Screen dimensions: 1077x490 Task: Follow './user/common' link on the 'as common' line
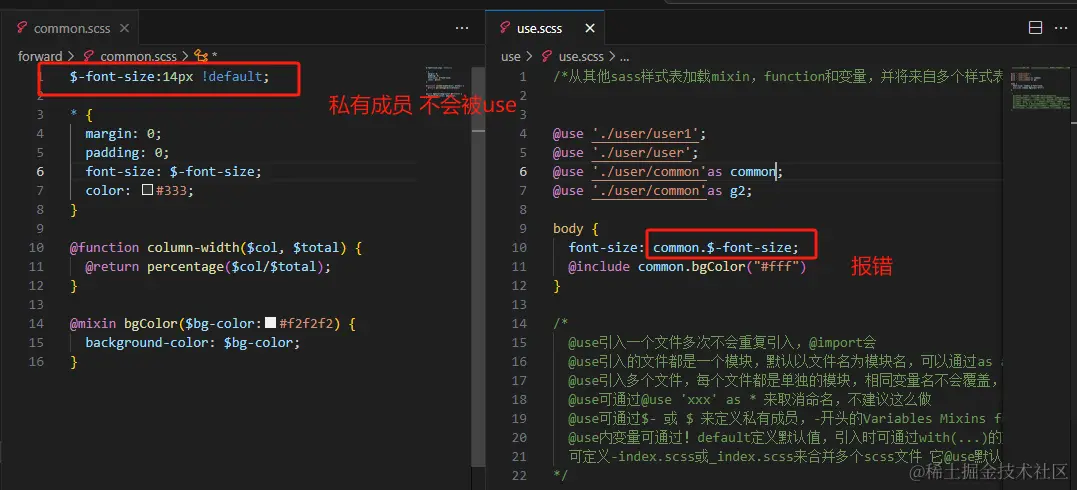tap(649, 171)
